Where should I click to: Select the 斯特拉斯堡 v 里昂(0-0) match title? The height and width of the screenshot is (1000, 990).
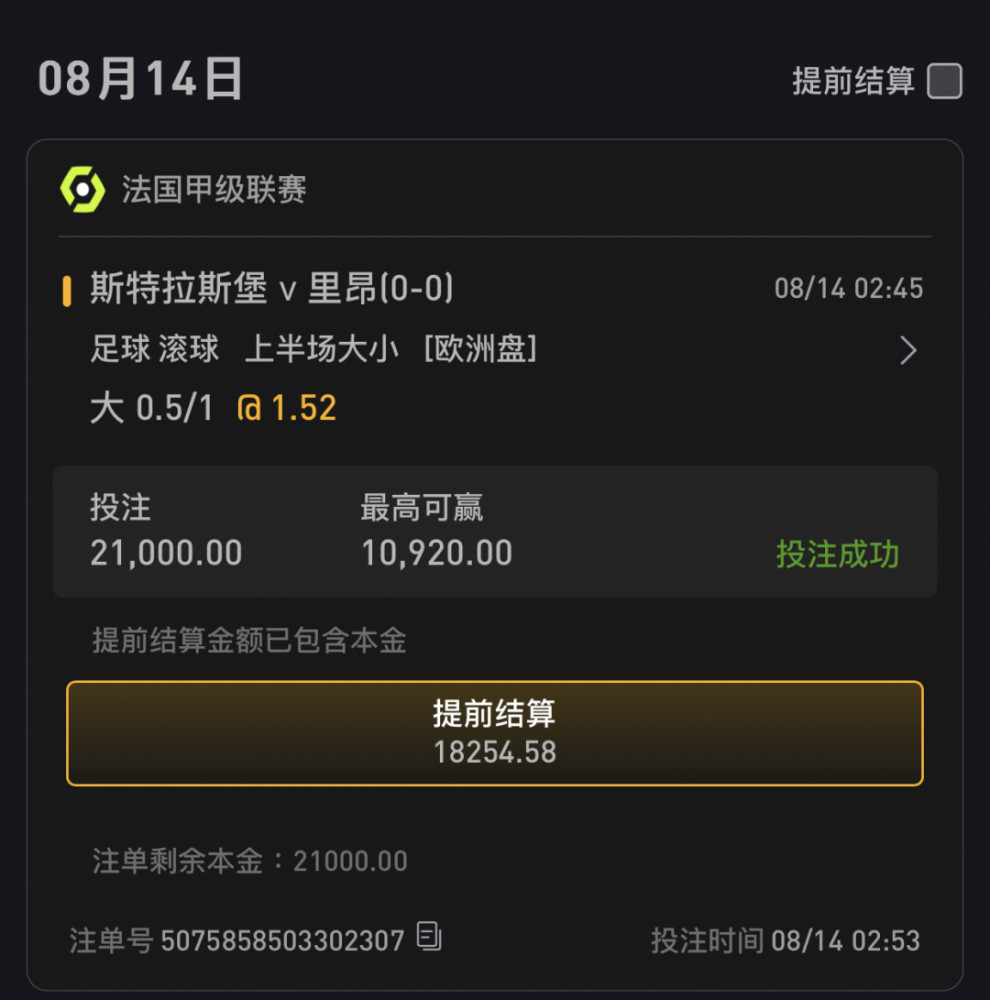pos(272,288)
